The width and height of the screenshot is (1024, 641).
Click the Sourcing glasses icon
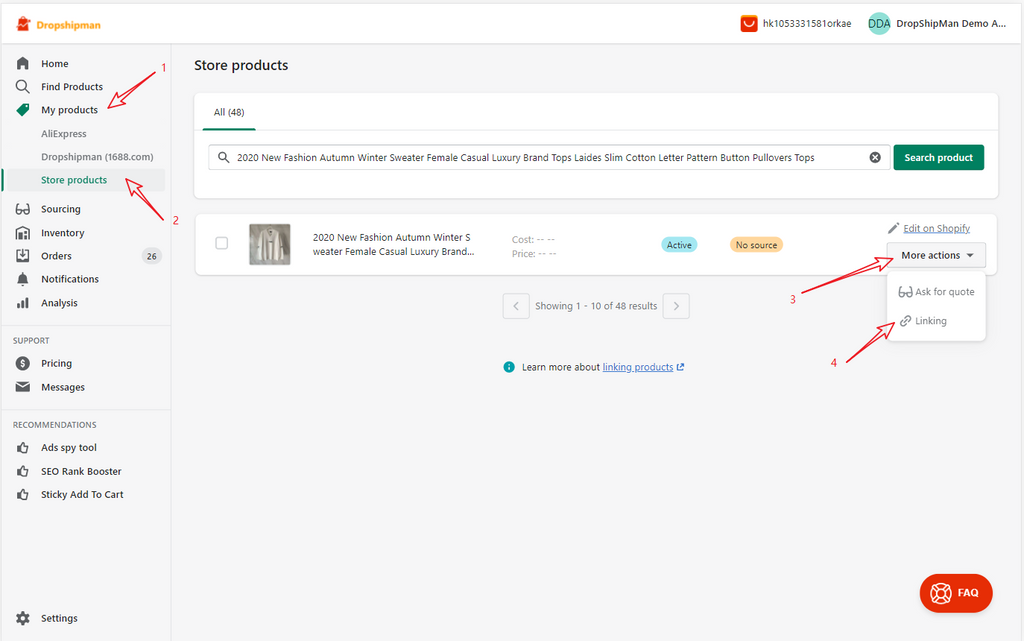tap(23, 209)
